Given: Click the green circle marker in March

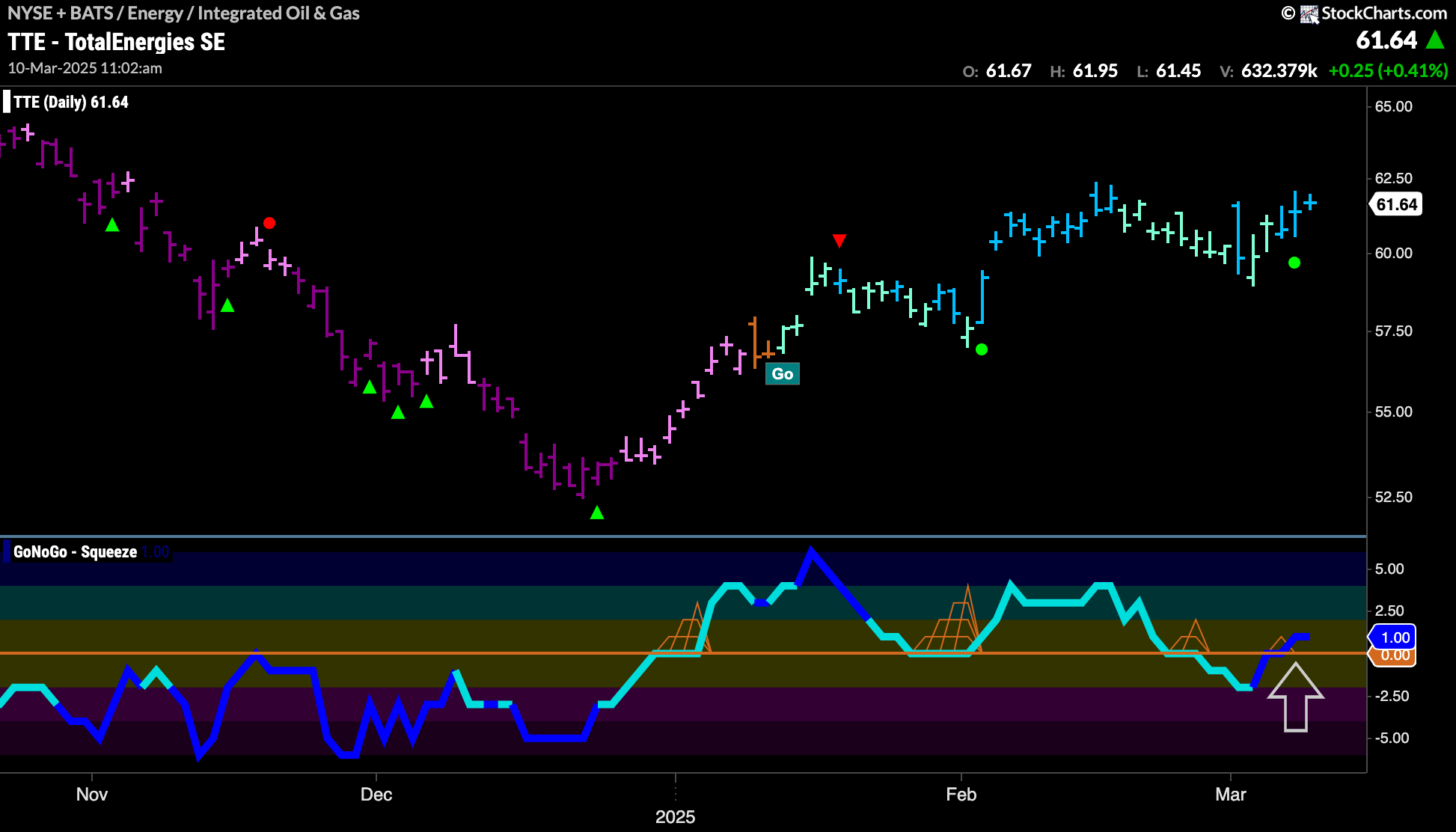Looking at the screenshot, I should pyautogui.click(x=1294, y=263).
